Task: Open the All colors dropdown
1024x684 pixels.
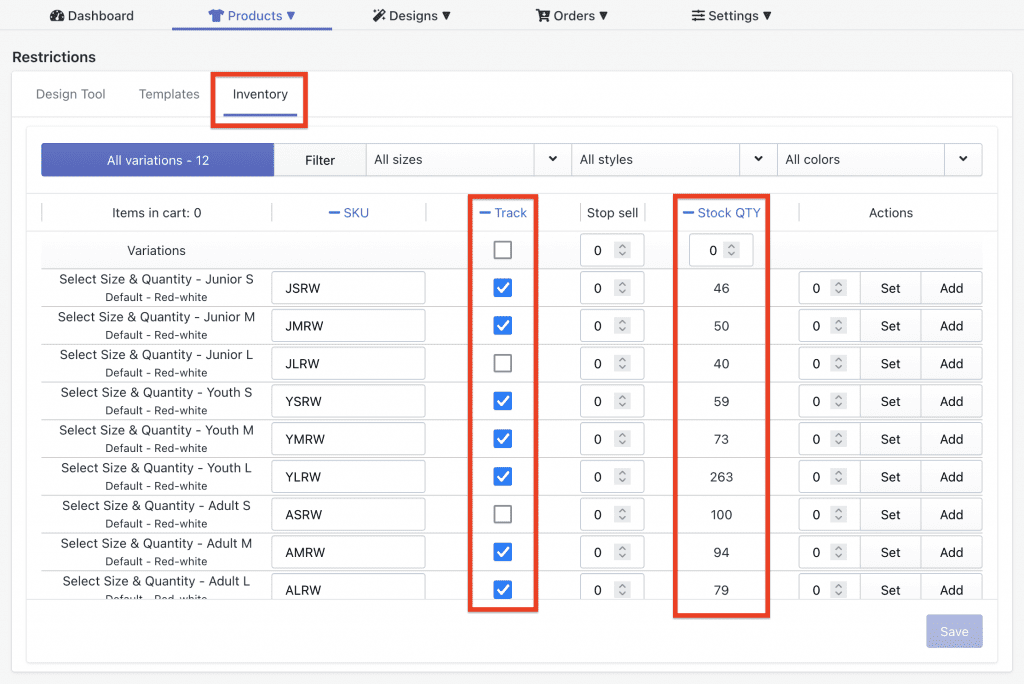Action: coord(963,159)
